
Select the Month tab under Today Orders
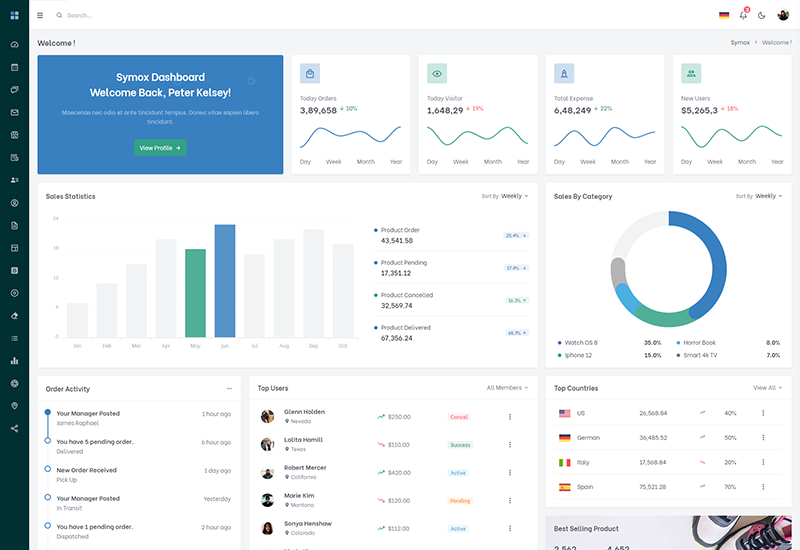[365, 161]
